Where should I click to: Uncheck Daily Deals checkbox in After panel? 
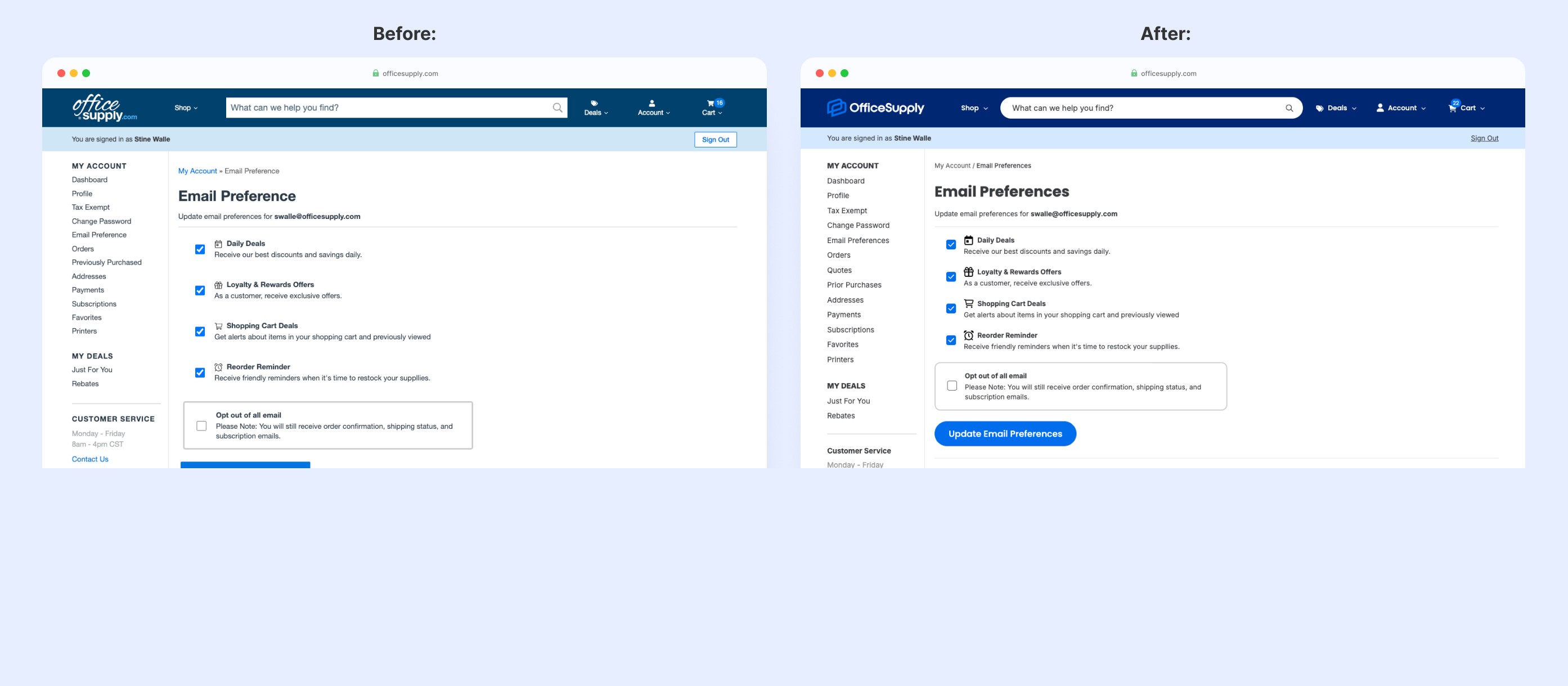coord(951,245)
